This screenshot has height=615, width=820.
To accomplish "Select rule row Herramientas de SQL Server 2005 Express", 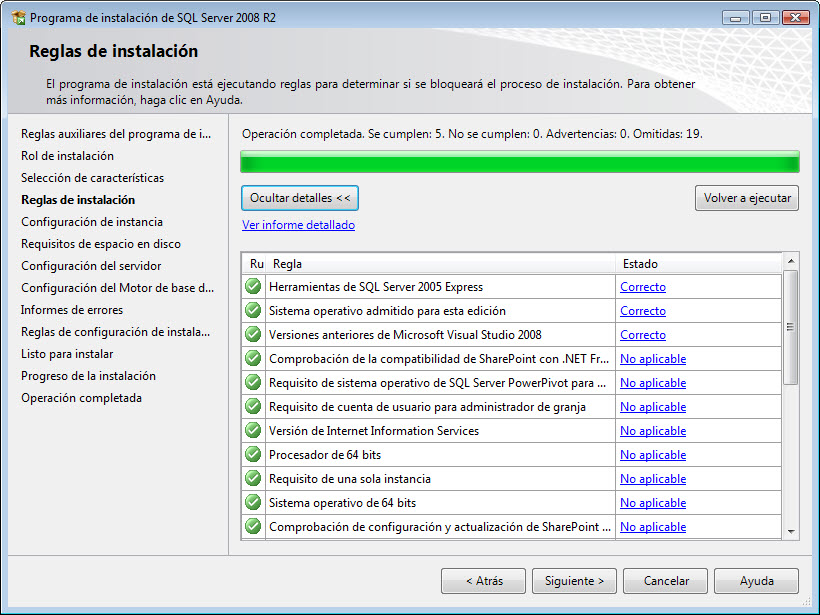I will point(512,287).
